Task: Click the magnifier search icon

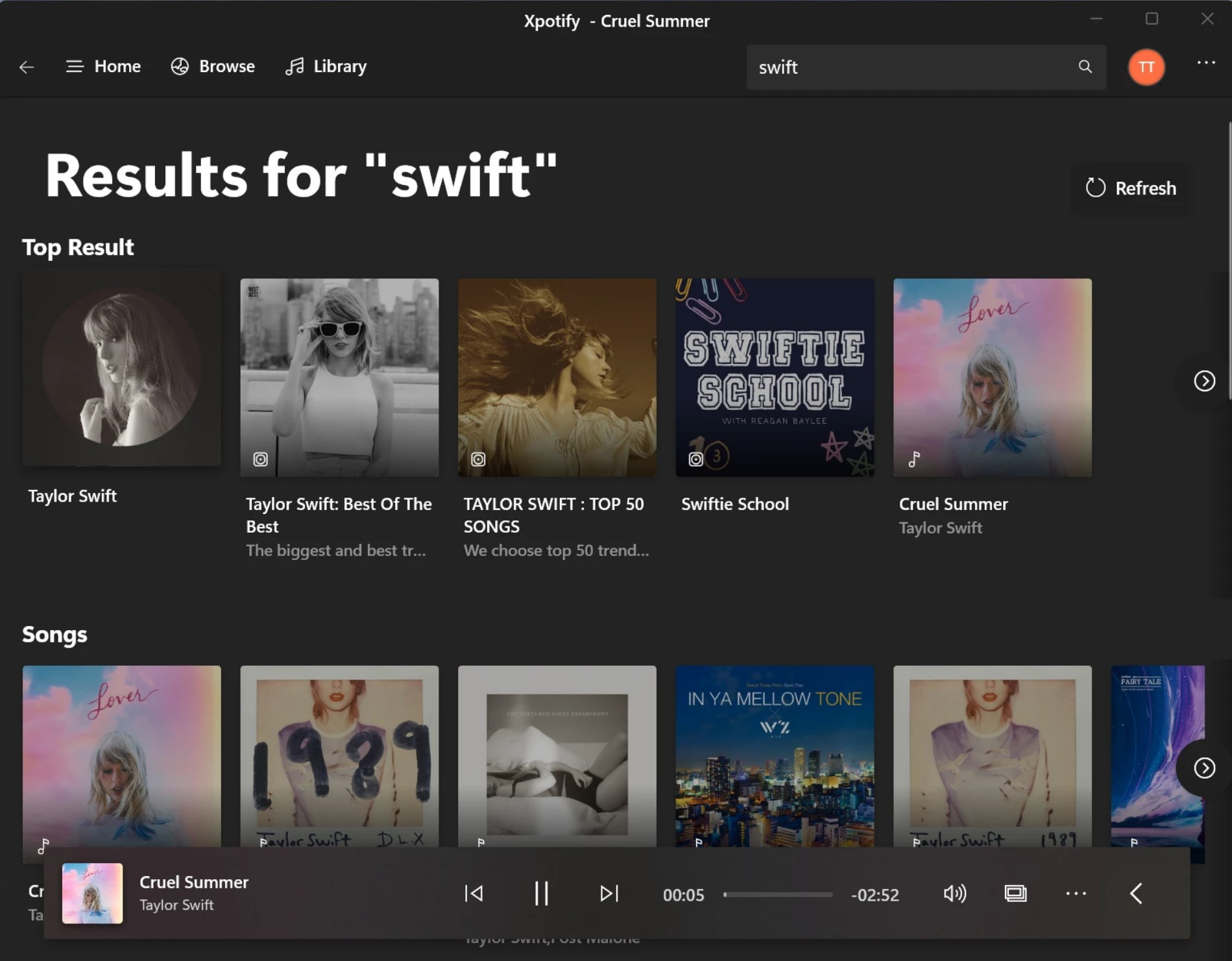Action: pos(1085,67)
